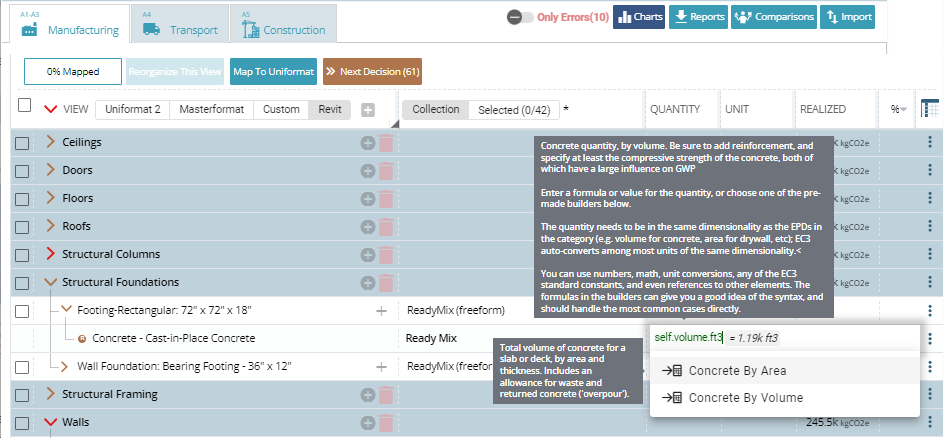Open three-dot menu for Ceilings row
This screenshot has width=944, height=438.
[x=929, y=143]
